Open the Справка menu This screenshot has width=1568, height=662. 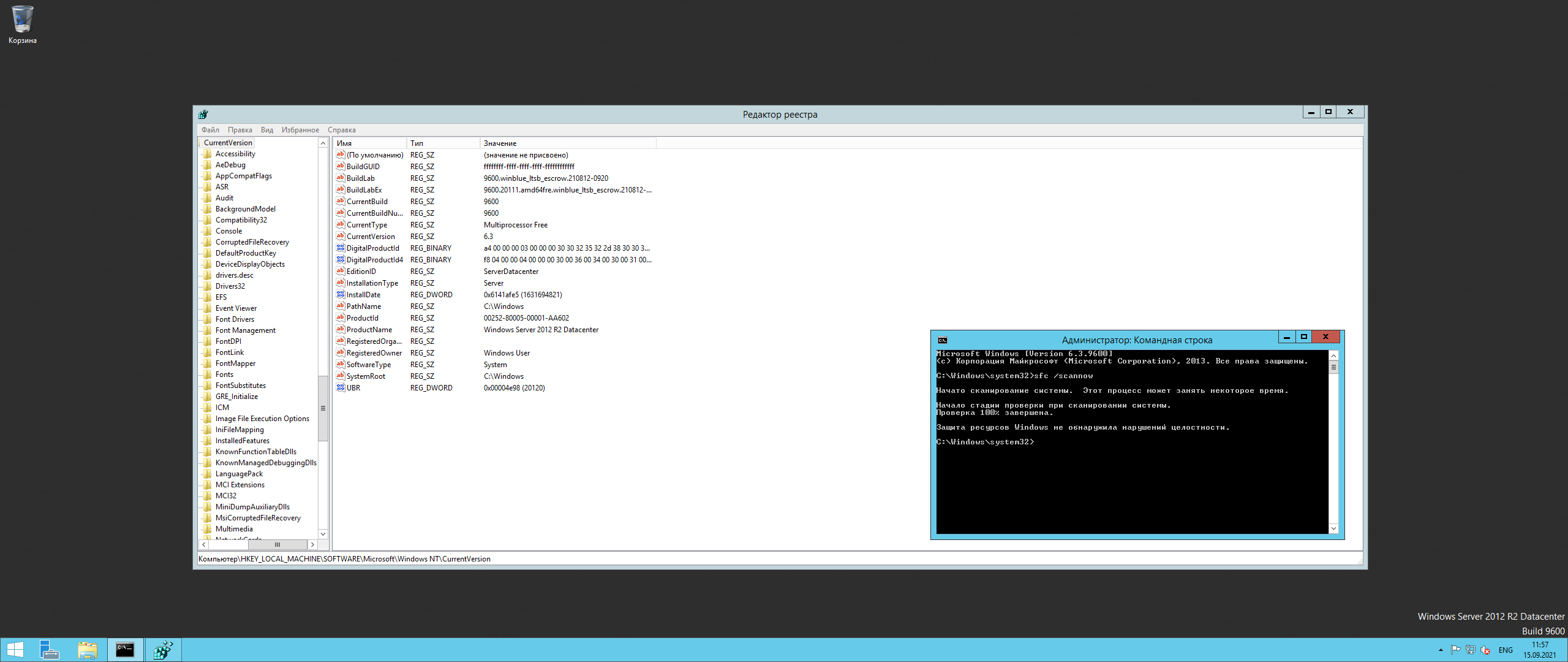pos(342,130)
